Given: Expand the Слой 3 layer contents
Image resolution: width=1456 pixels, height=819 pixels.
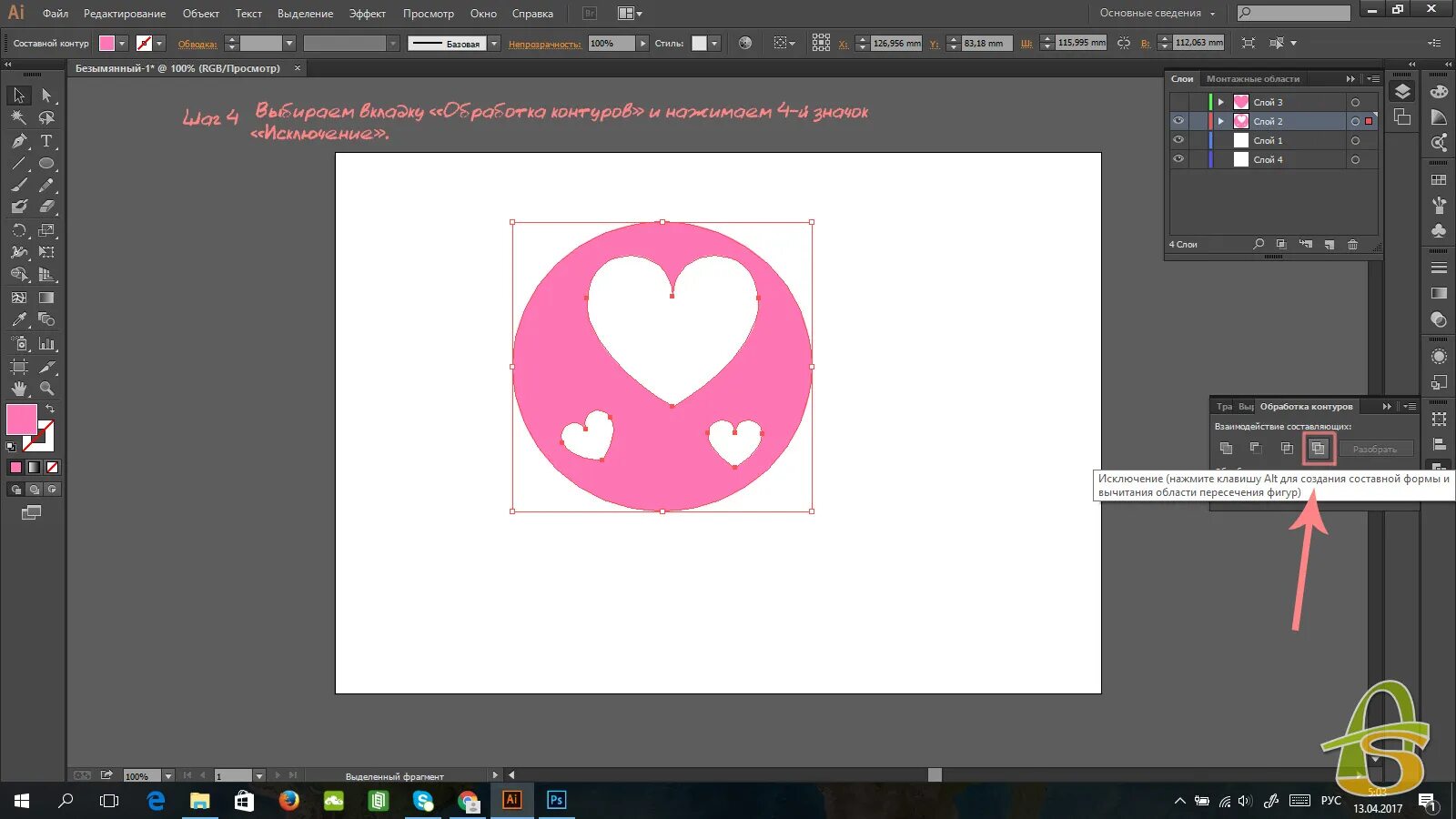Looking at the screenshot, I should tap(1221, 102).
